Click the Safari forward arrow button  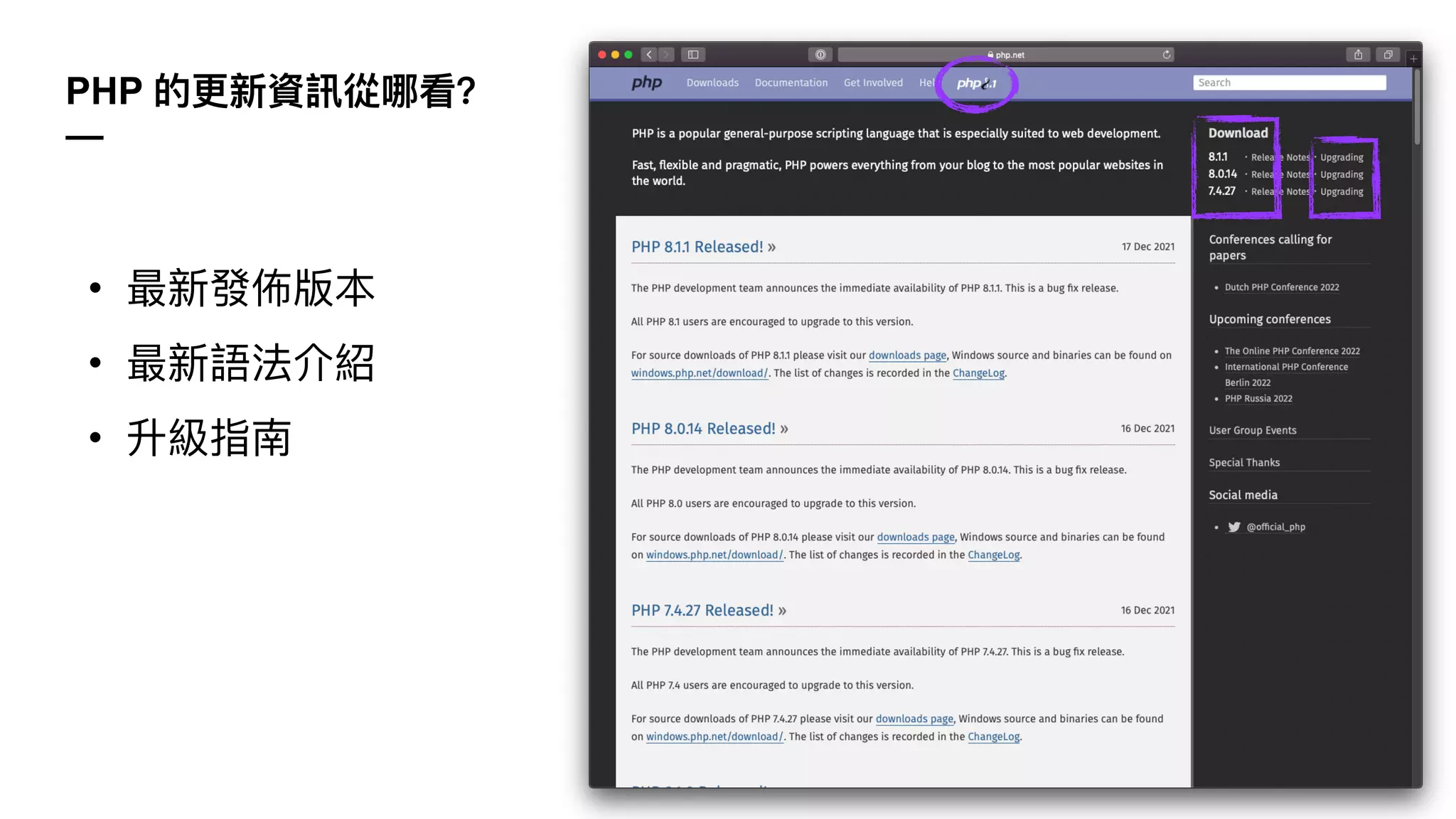(666, 55)
